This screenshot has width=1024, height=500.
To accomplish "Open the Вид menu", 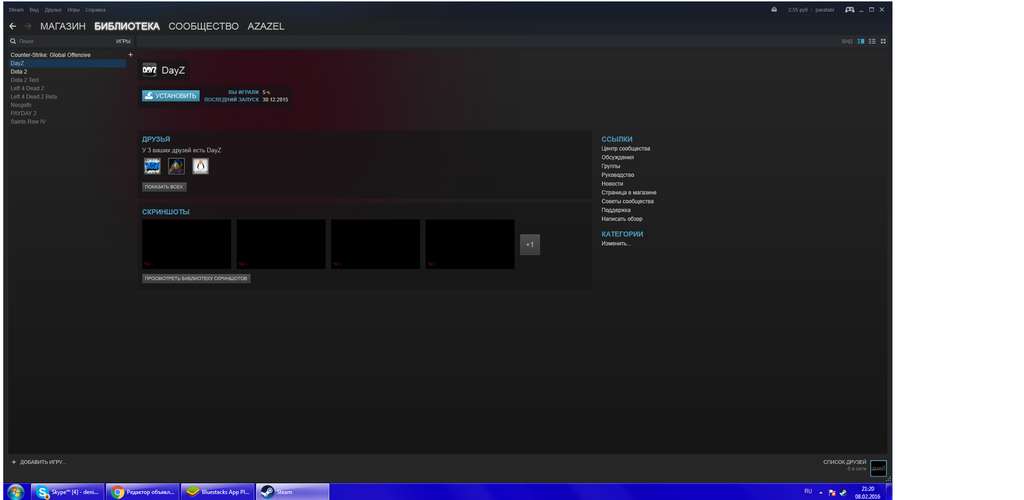I will (x=34, y=10).
